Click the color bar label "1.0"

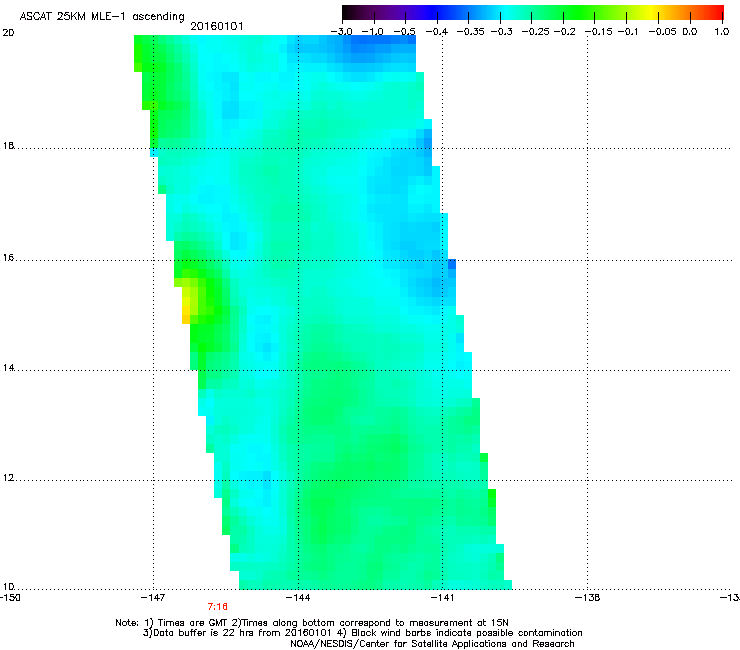(722, 32)
